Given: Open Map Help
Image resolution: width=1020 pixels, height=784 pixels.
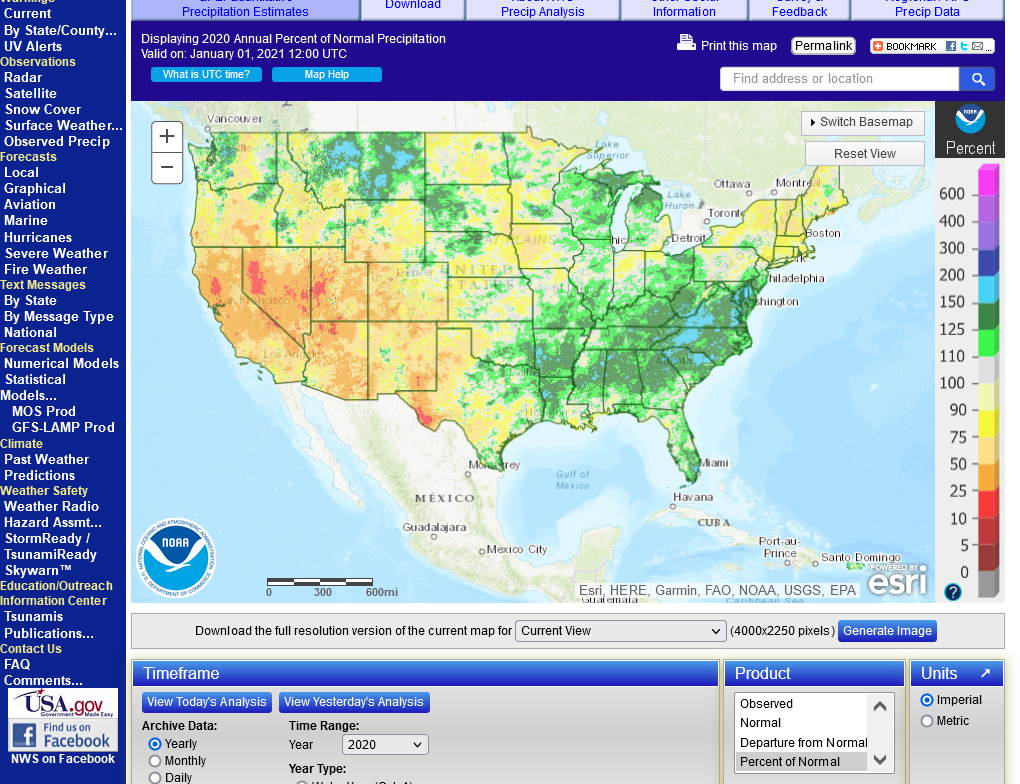Looking at the screenshot, I should (x=327, y=74).
